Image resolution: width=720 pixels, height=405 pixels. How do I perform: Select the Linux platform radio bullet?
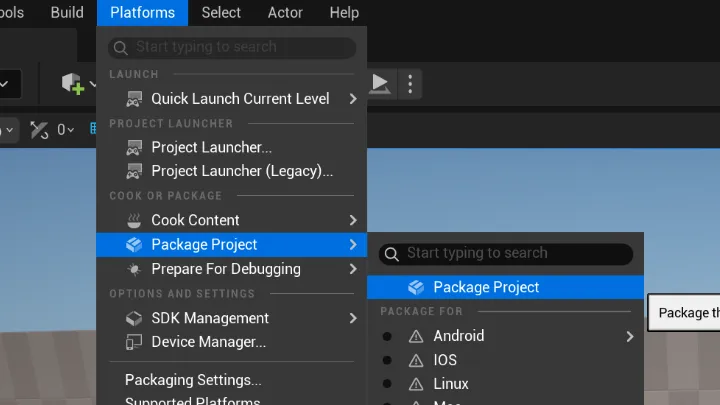click(387, 384)
